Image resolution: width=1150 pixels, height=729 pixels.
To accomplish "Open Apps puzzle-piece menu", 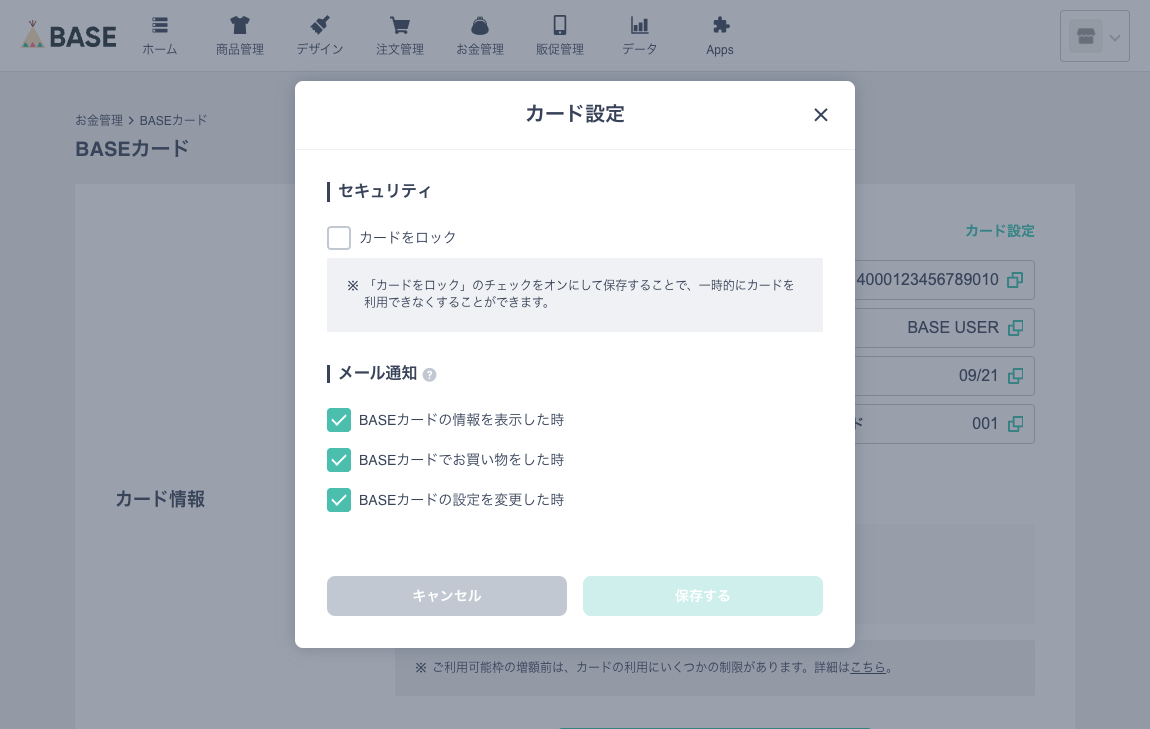I will point(719,36).
